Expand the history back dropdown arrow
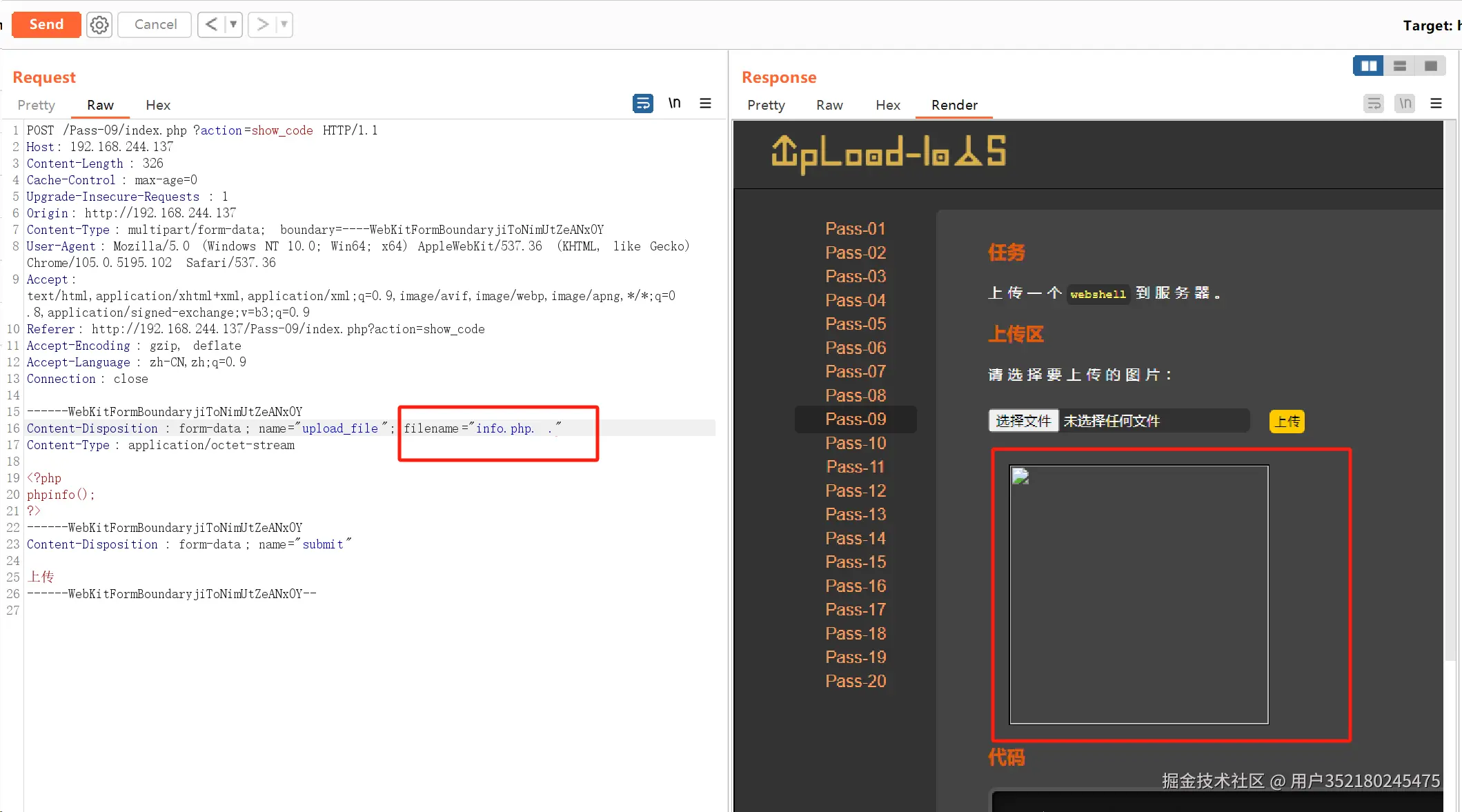Viewport: 1462px width, 812px height. click(x=234, y=25)
